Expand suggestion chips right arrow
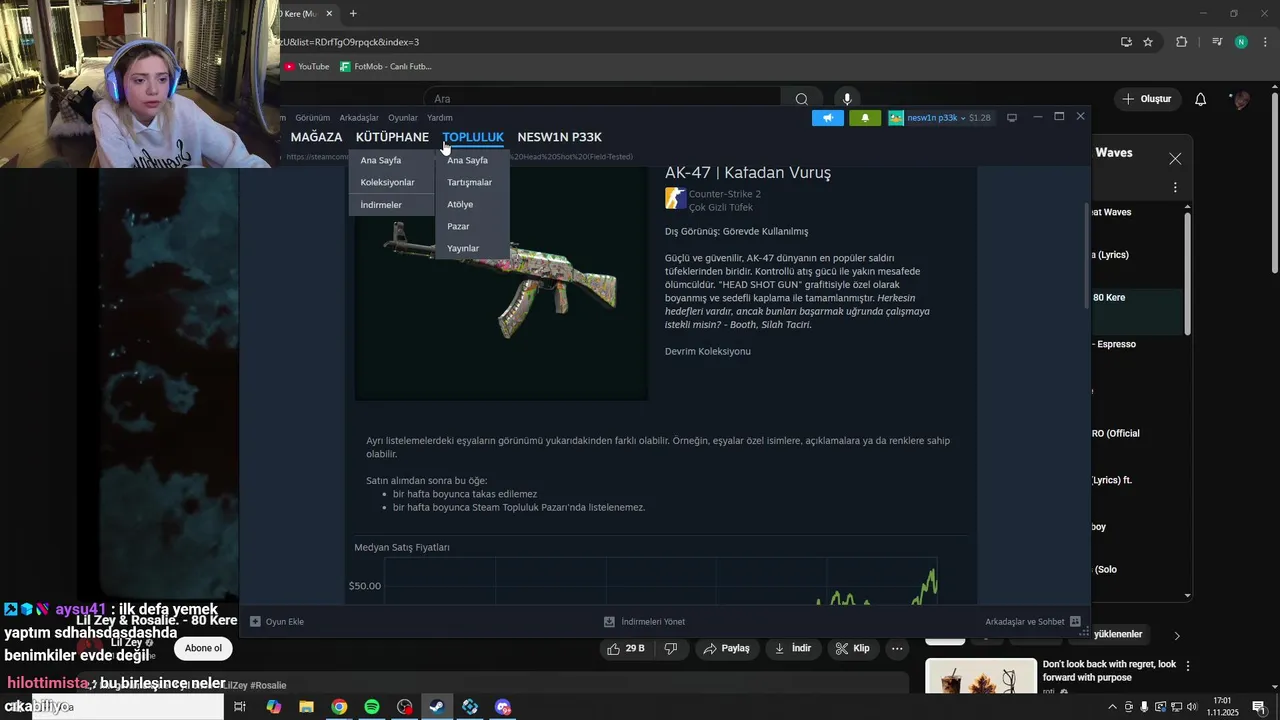 tap(1177, 635)
